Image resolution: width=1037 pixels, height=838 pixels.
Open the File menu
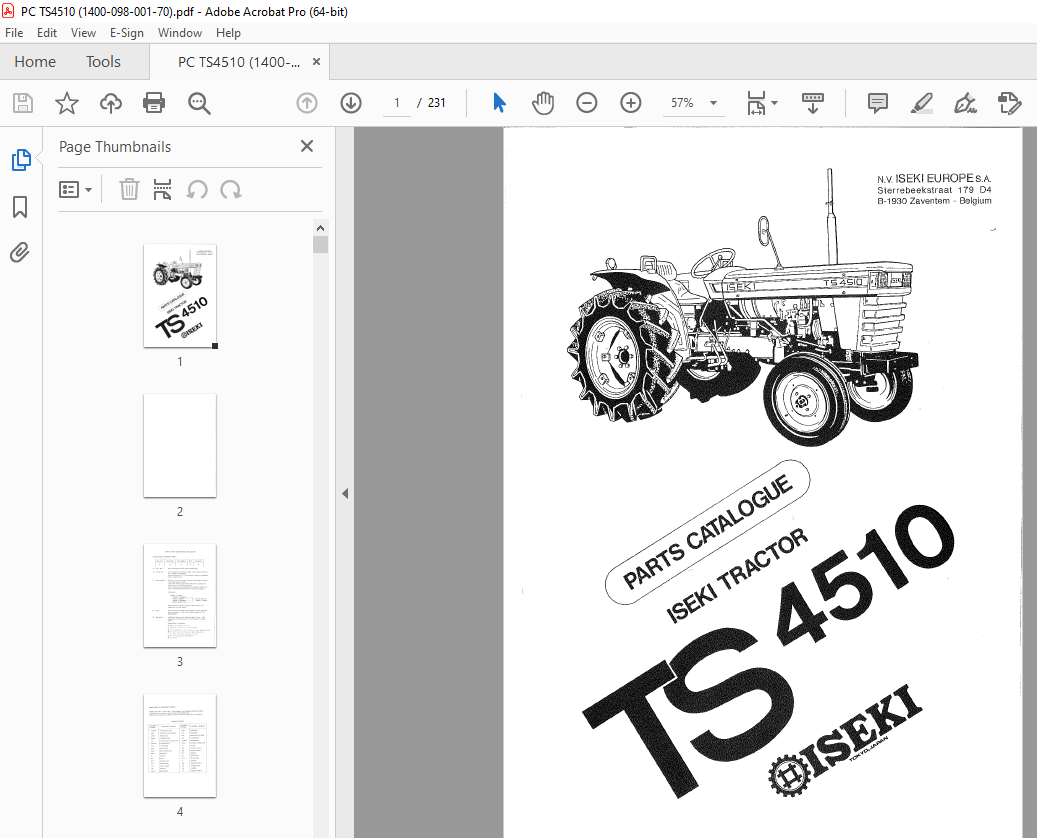tap(14, 33)
